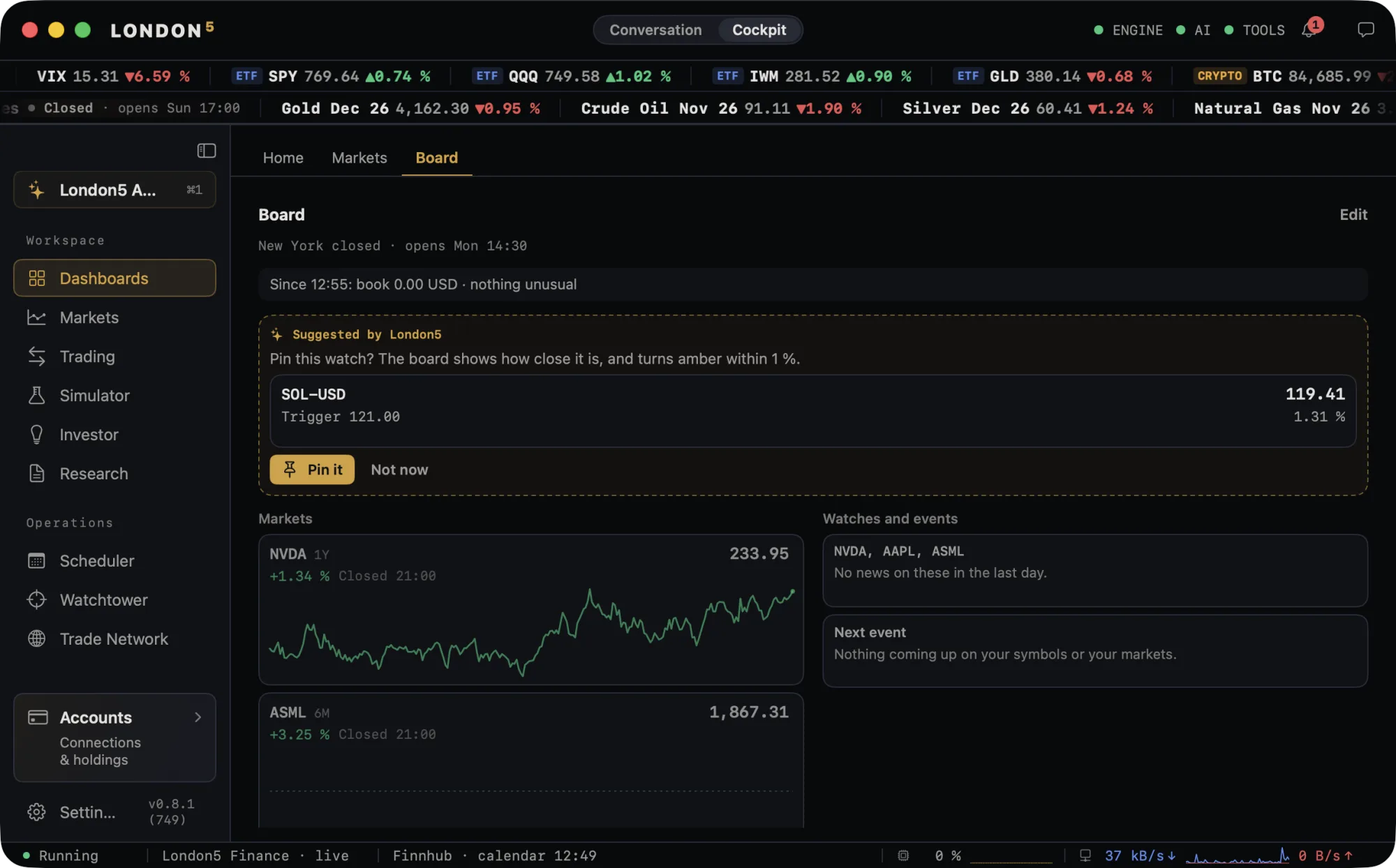Open the NVDA, AAPL, ASML news card
The width and height of the screenshot is (1396, 868).
pos(1094,570)
